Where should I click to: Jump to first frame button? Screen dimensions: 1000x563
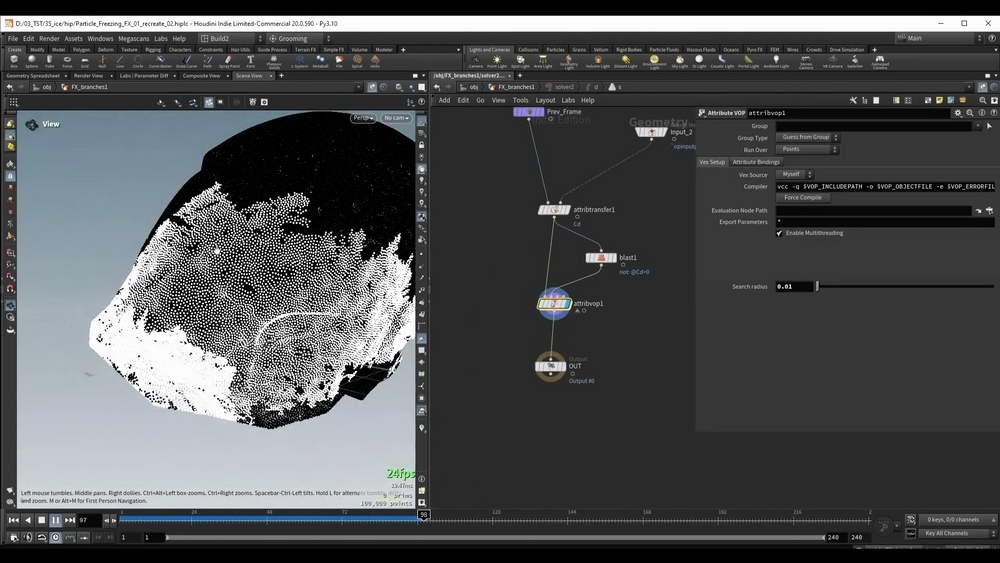[13, 520]
